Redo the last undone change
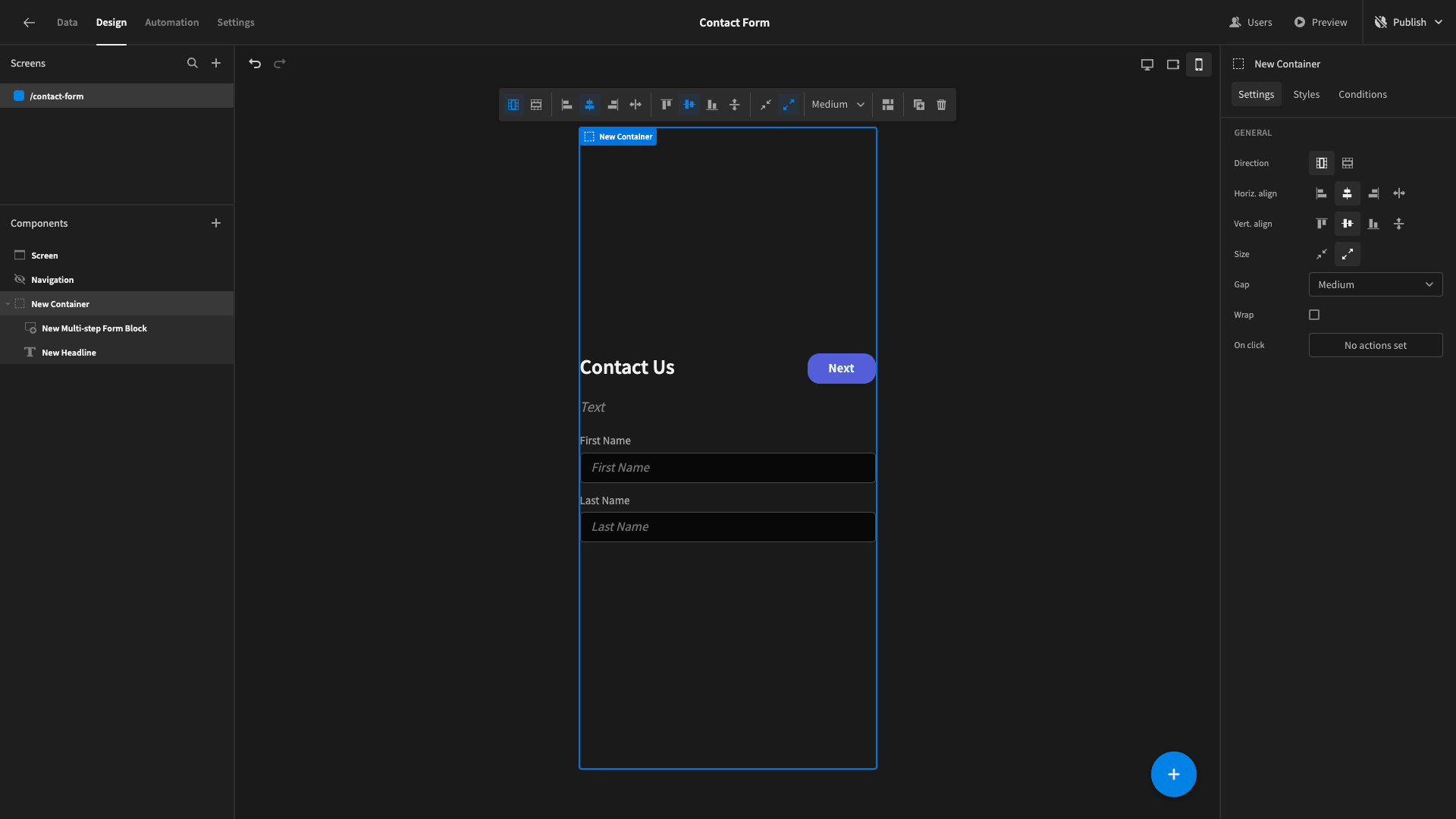1456x819 pixels. (280, 64)
